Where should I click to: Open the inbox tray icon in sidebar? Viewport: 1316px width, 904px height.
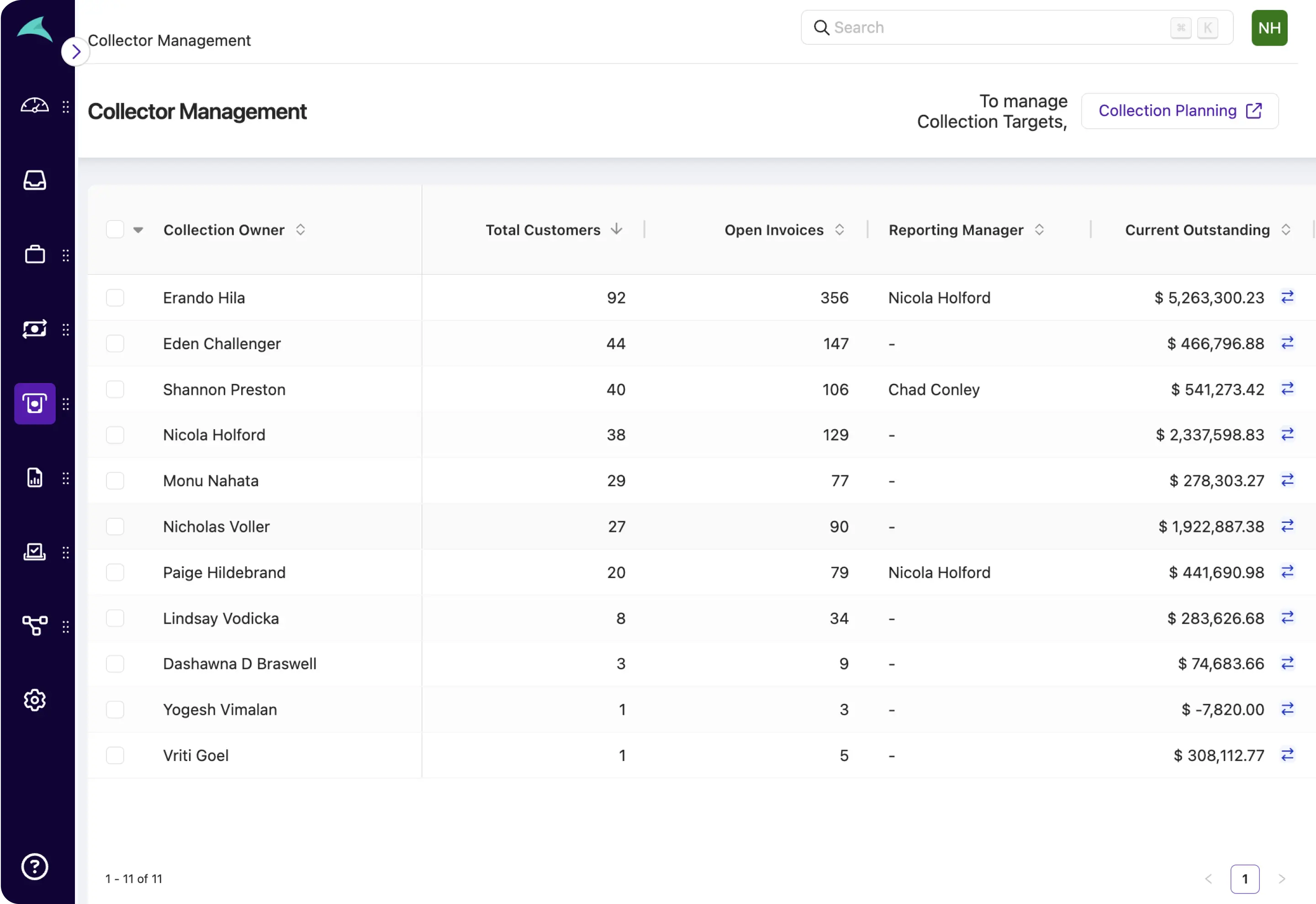pyautogui.click(x=35, y=180)
